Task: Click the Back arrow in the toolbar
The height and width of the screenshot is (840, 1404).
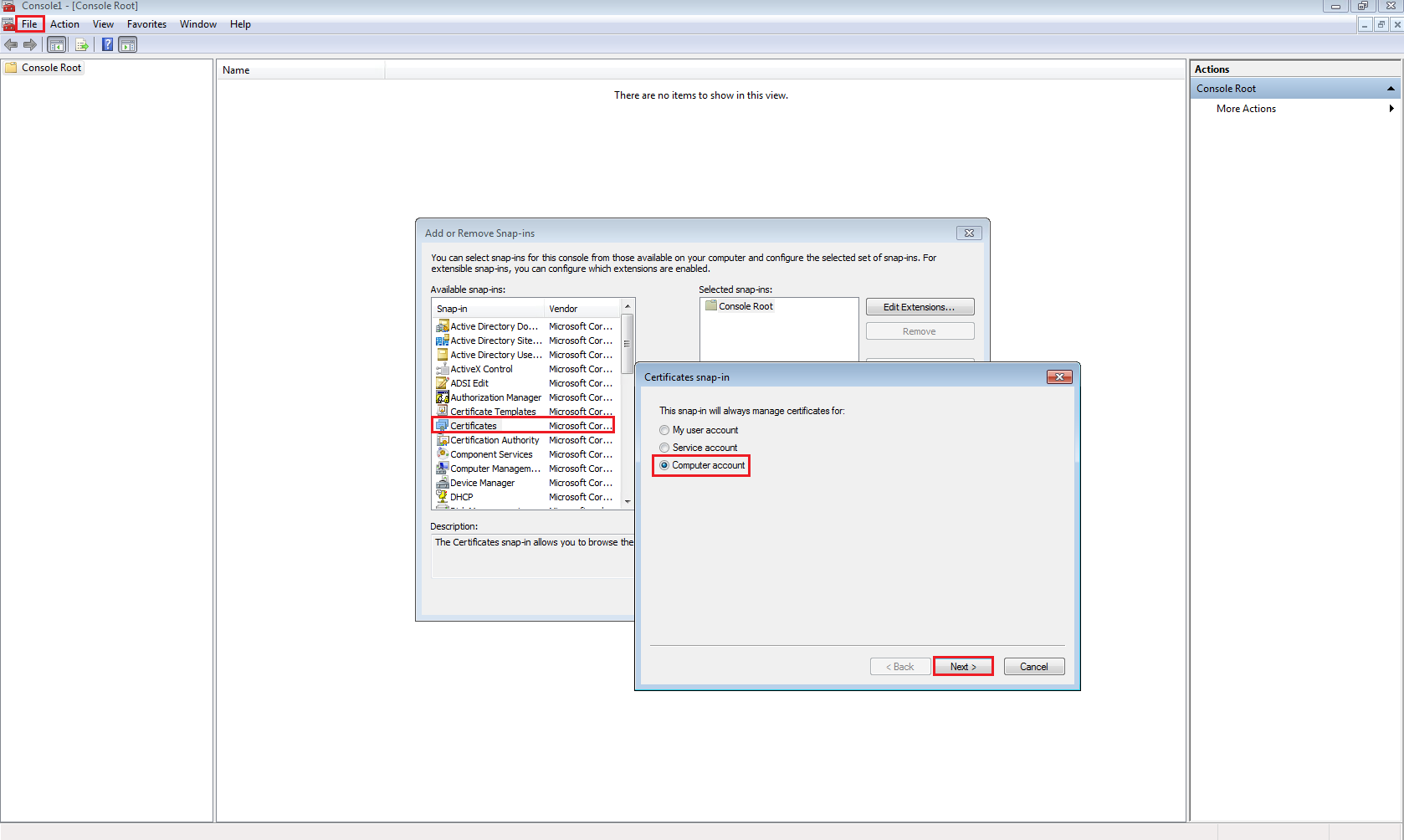Action: (11, 45)
